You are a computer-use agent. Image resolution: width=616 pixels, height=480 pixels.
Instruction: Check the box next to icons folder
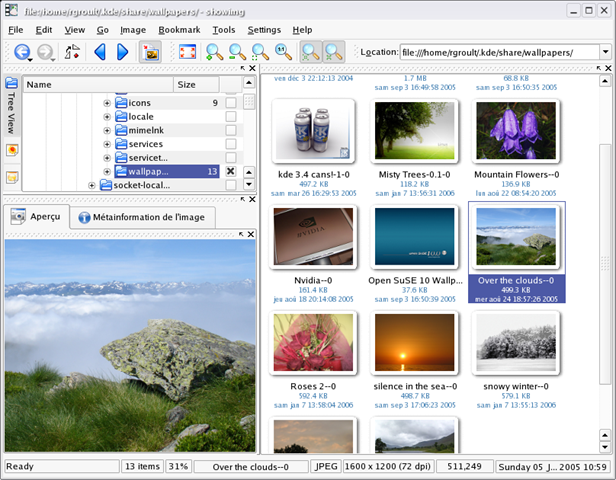[231, 103]
